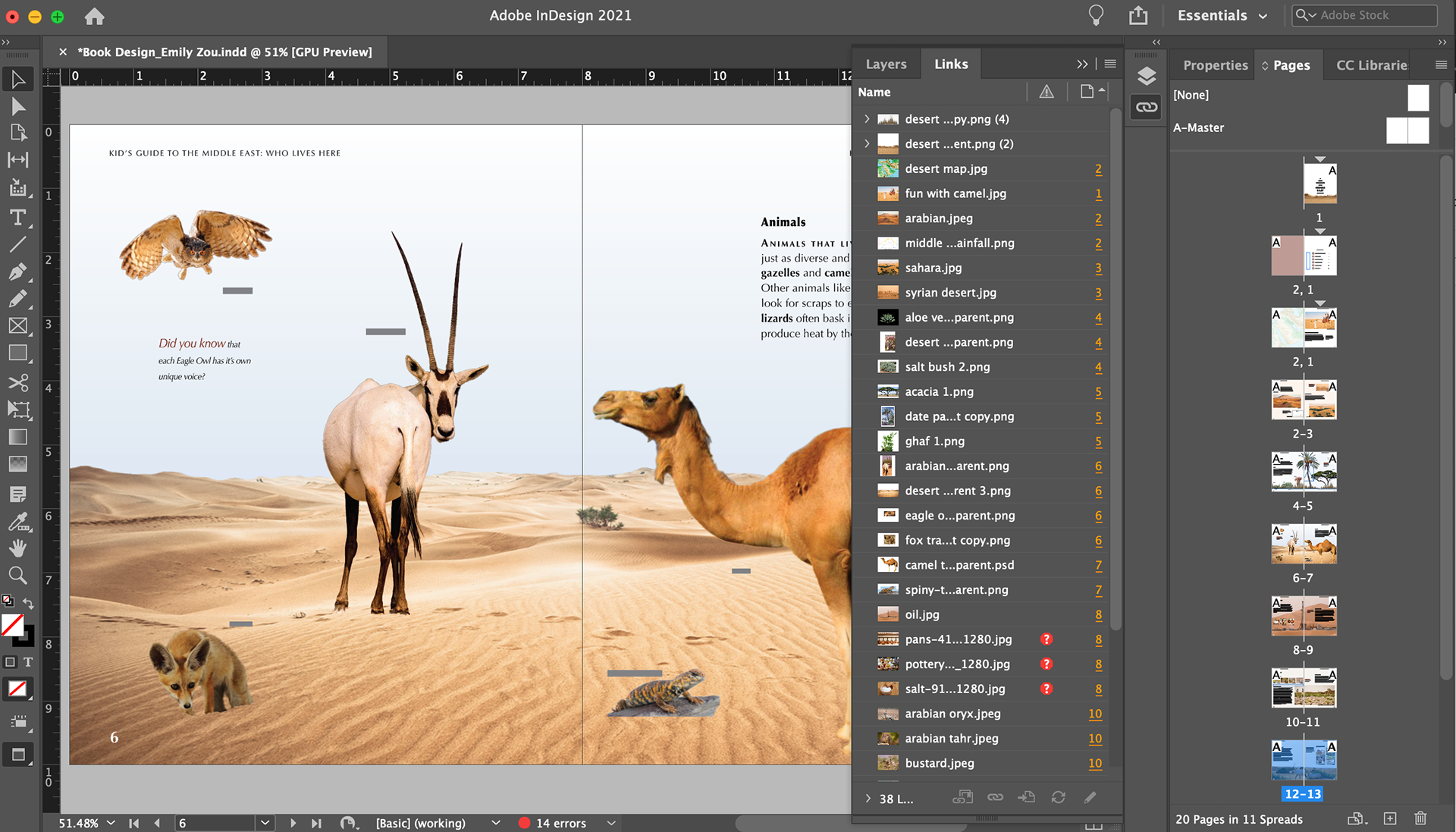Click the fill color swatch
Viewport: 1456px width, 832px height.
11,624
